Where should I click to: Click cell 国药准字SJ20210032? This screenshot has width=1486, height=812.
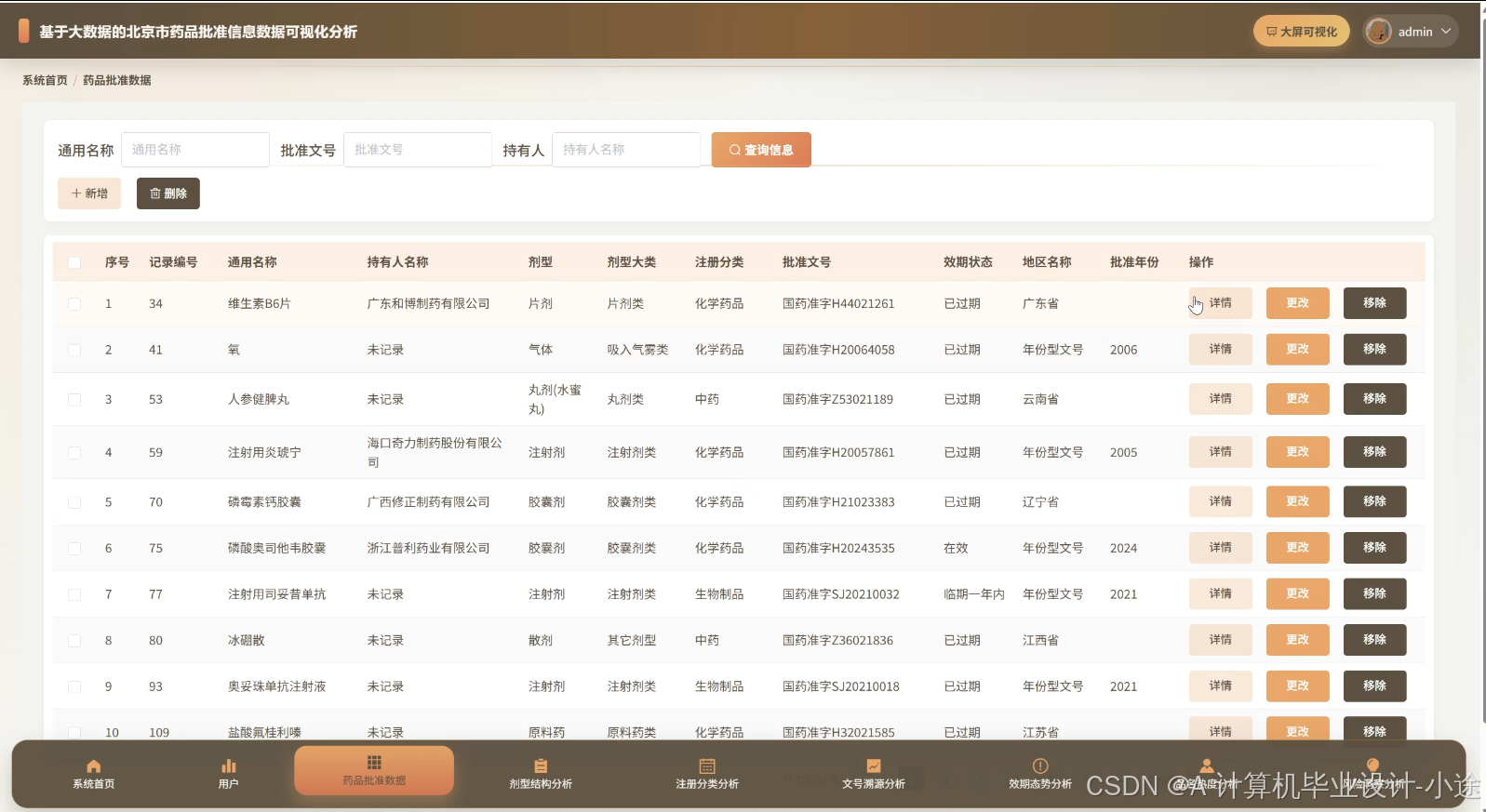(841, 594)
